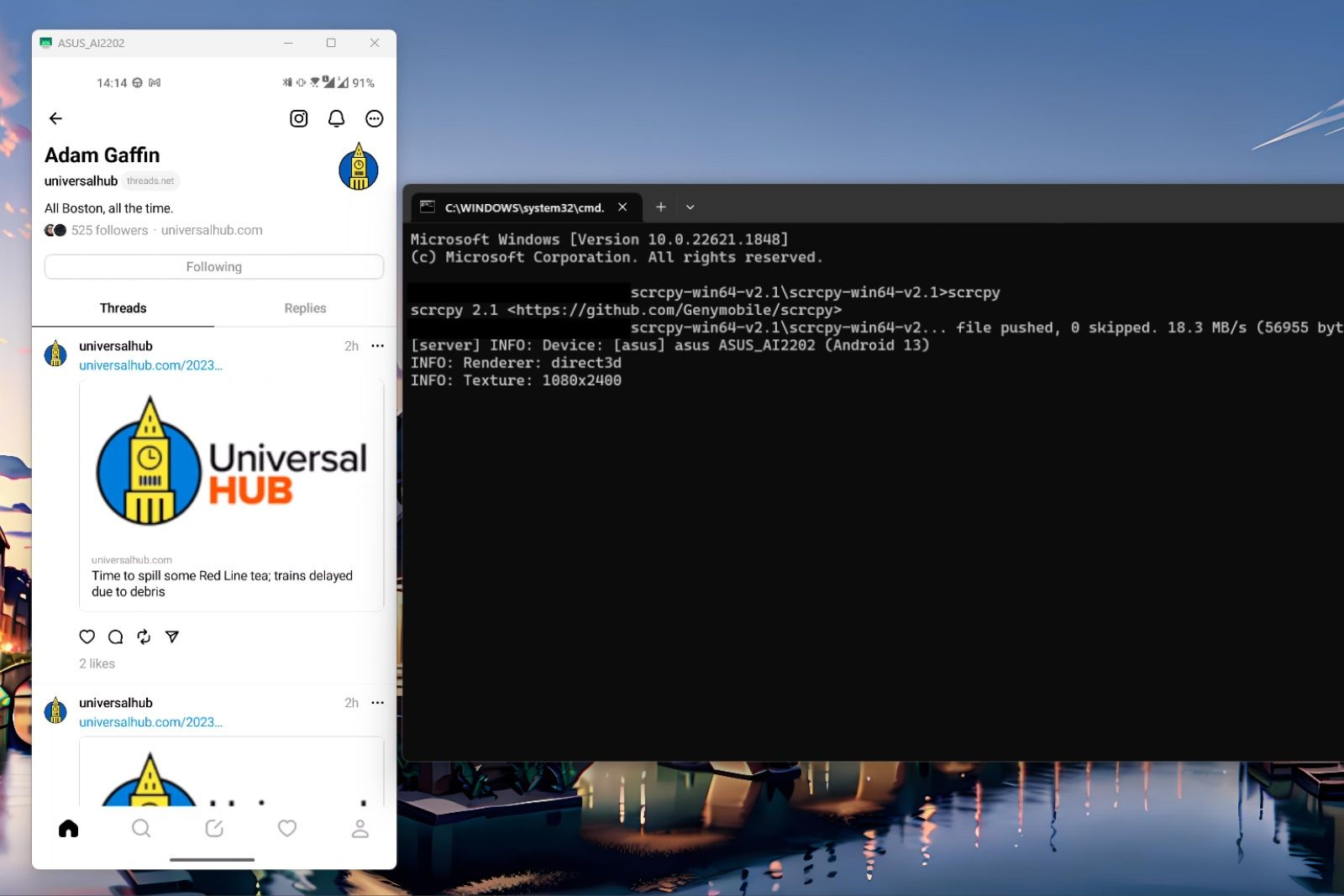View the 2 likes count

pyautogui.click(x=97, y=663)
